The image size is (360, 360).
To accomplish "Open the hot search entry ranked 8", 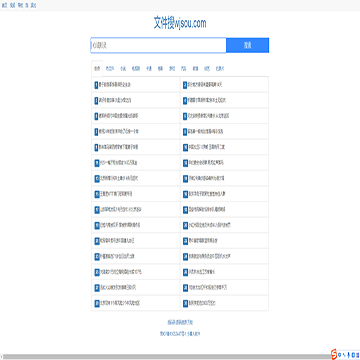I will pos(205,132).
